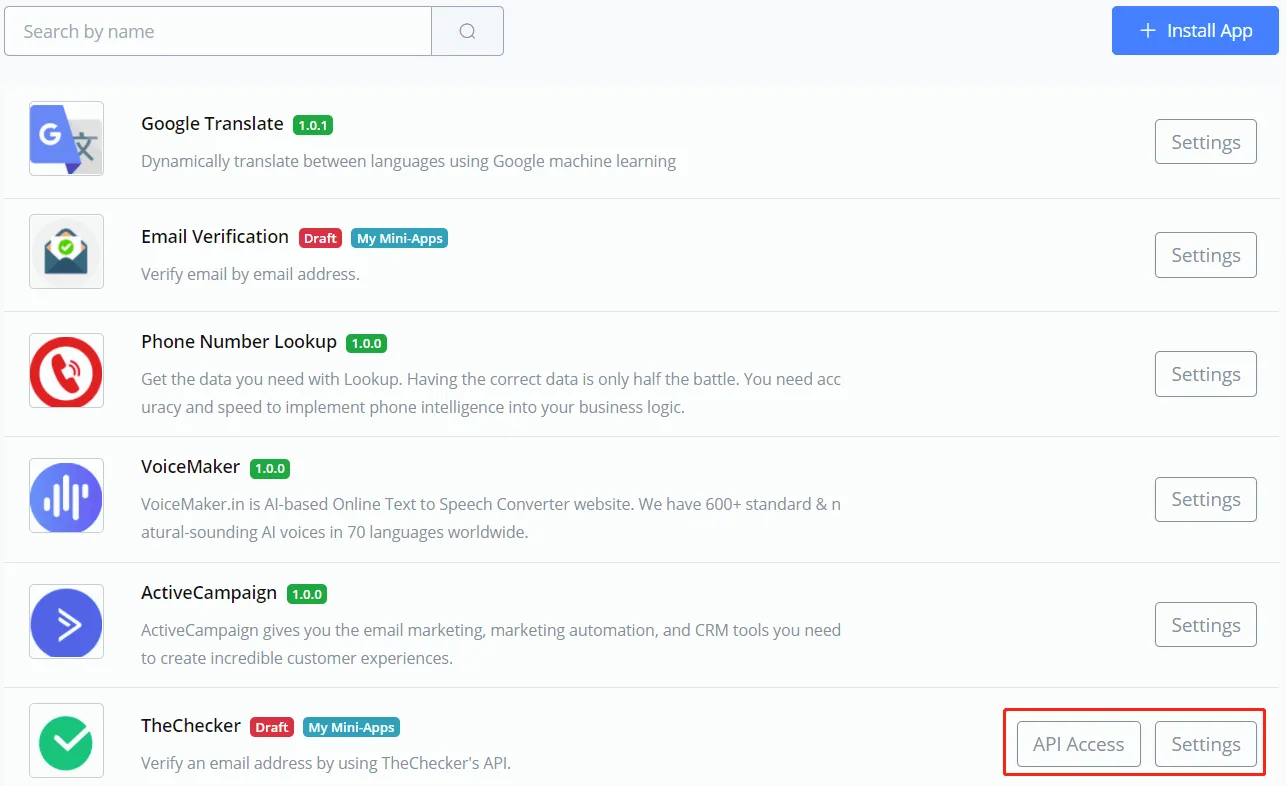This screenshot has width=1286, height=786.
Task: Select TheChecker app name
Action: [191, 726]
